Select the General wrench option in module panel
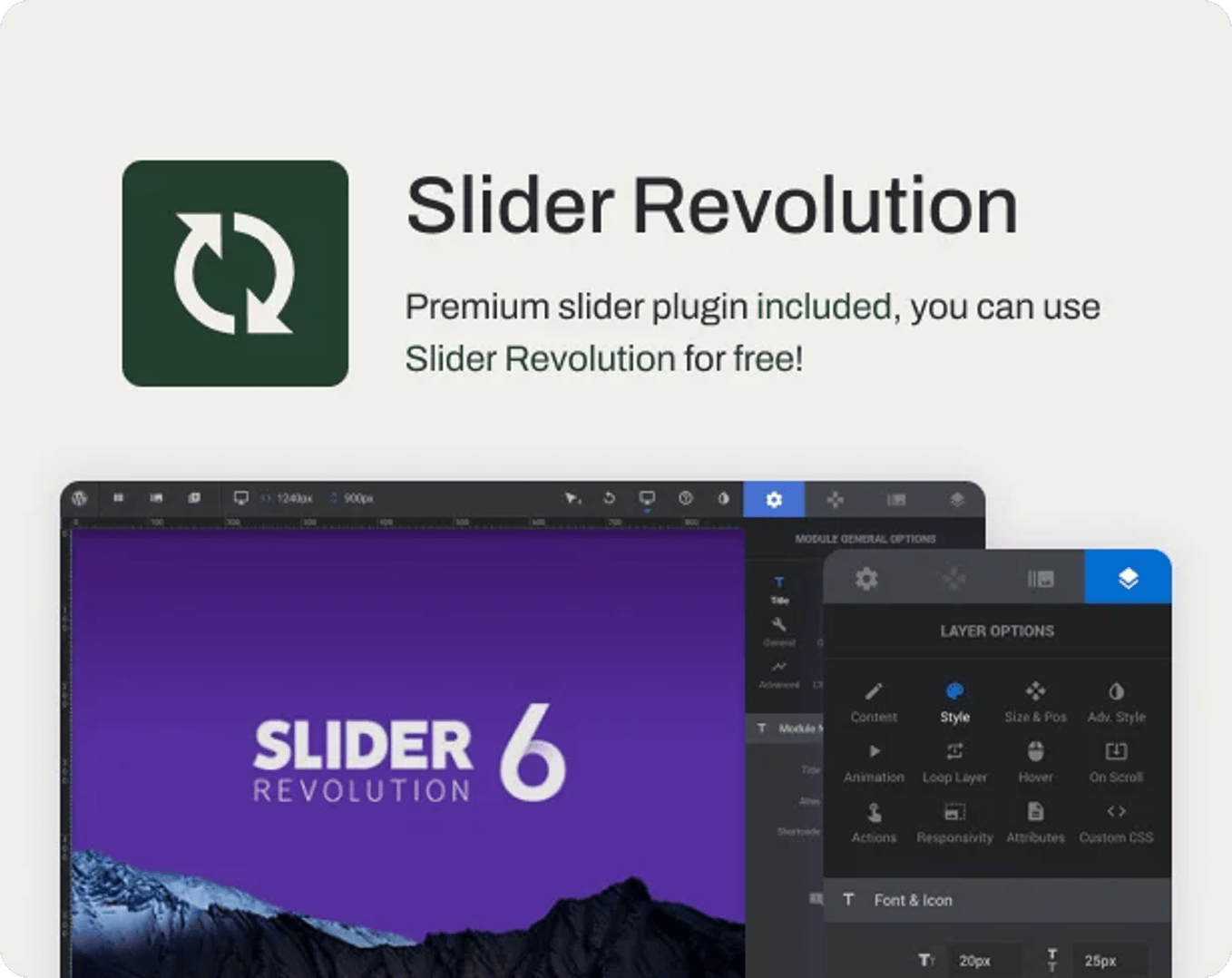1232x978 pixels. [779, 632]
